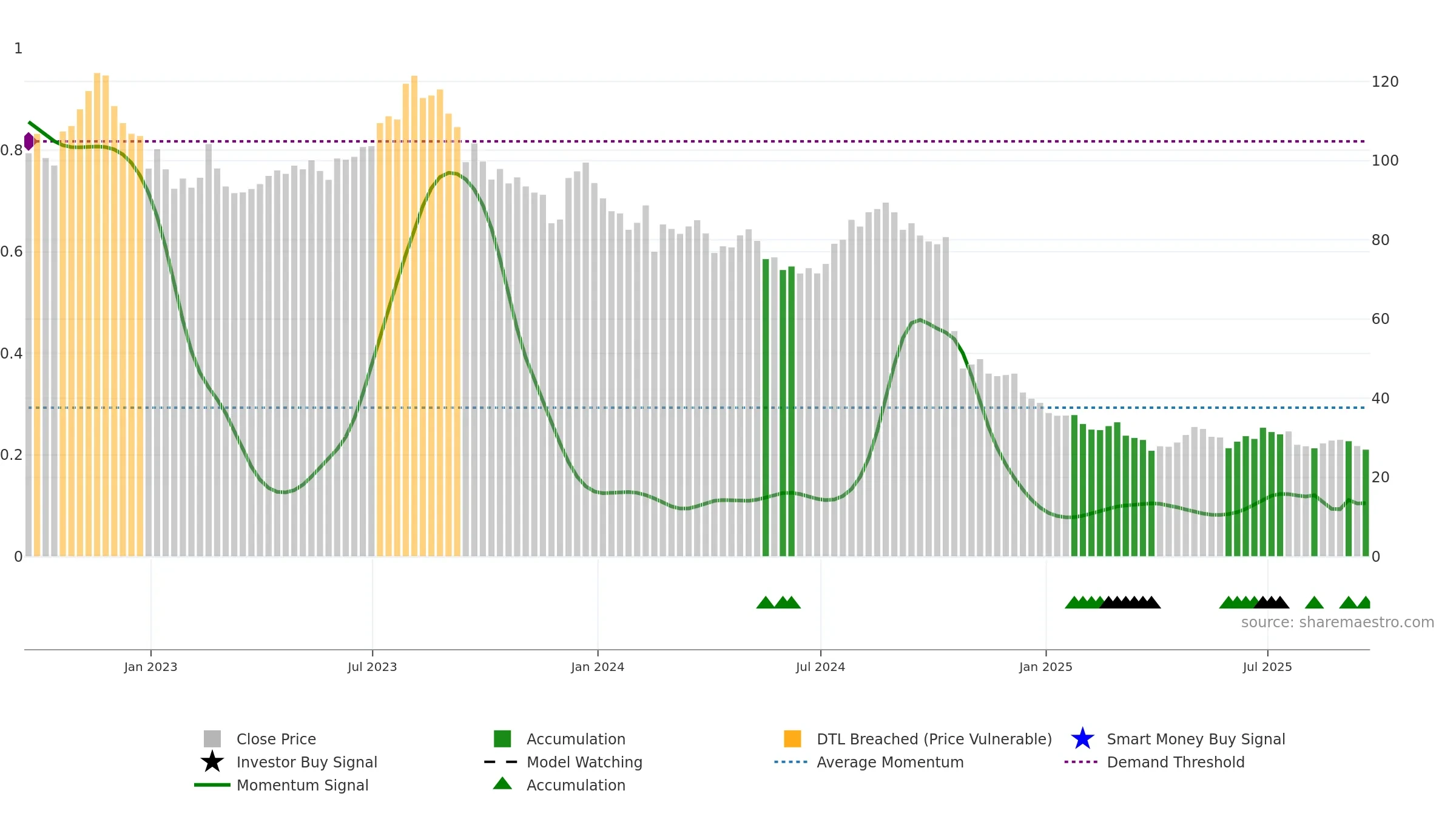Click the DTL Breached (Price Vulnerable) label
This screenshot has height=819, width=1456.
[x=934, y=739]
